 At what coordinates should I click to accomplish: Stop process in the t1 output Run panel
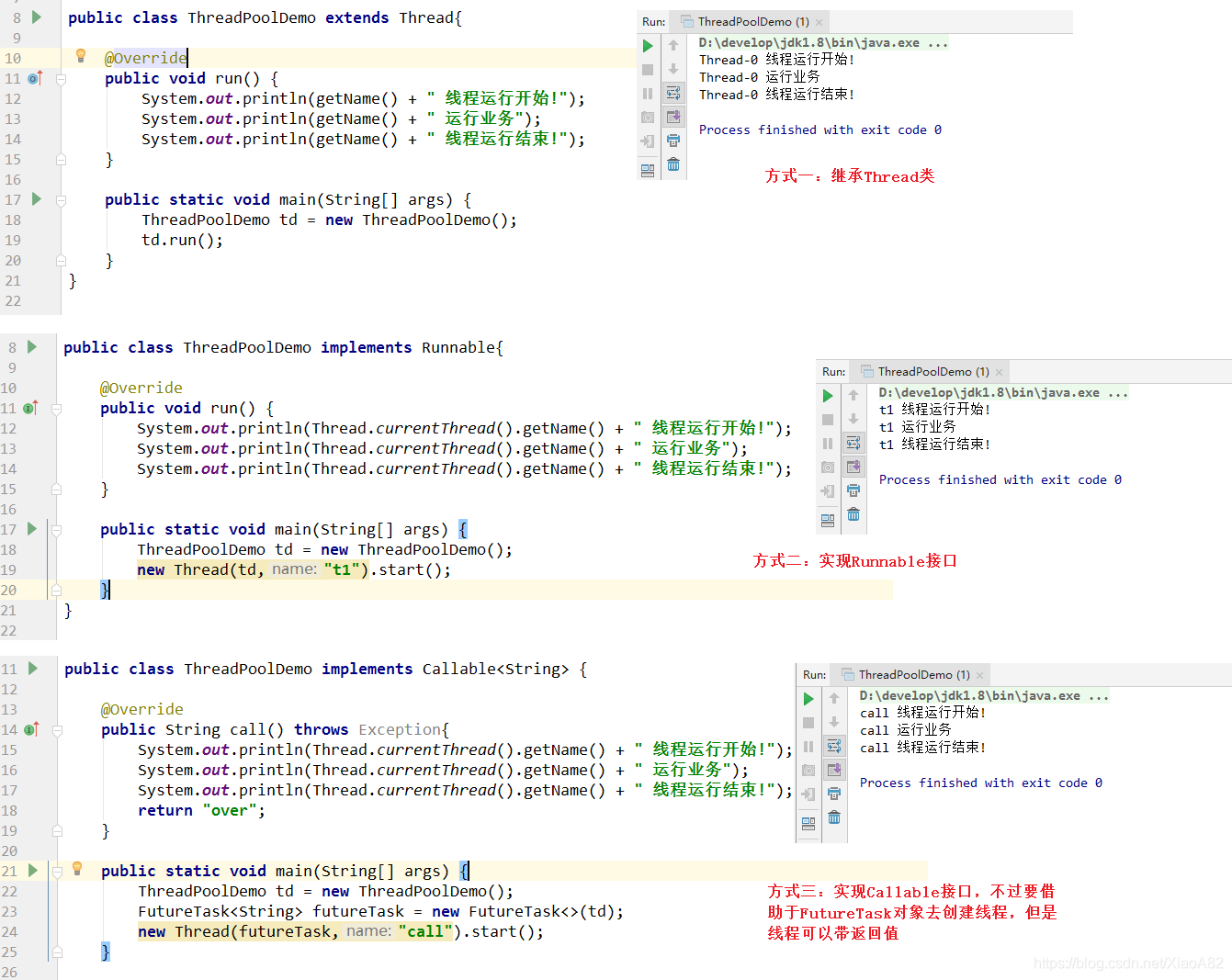[828, 420]
